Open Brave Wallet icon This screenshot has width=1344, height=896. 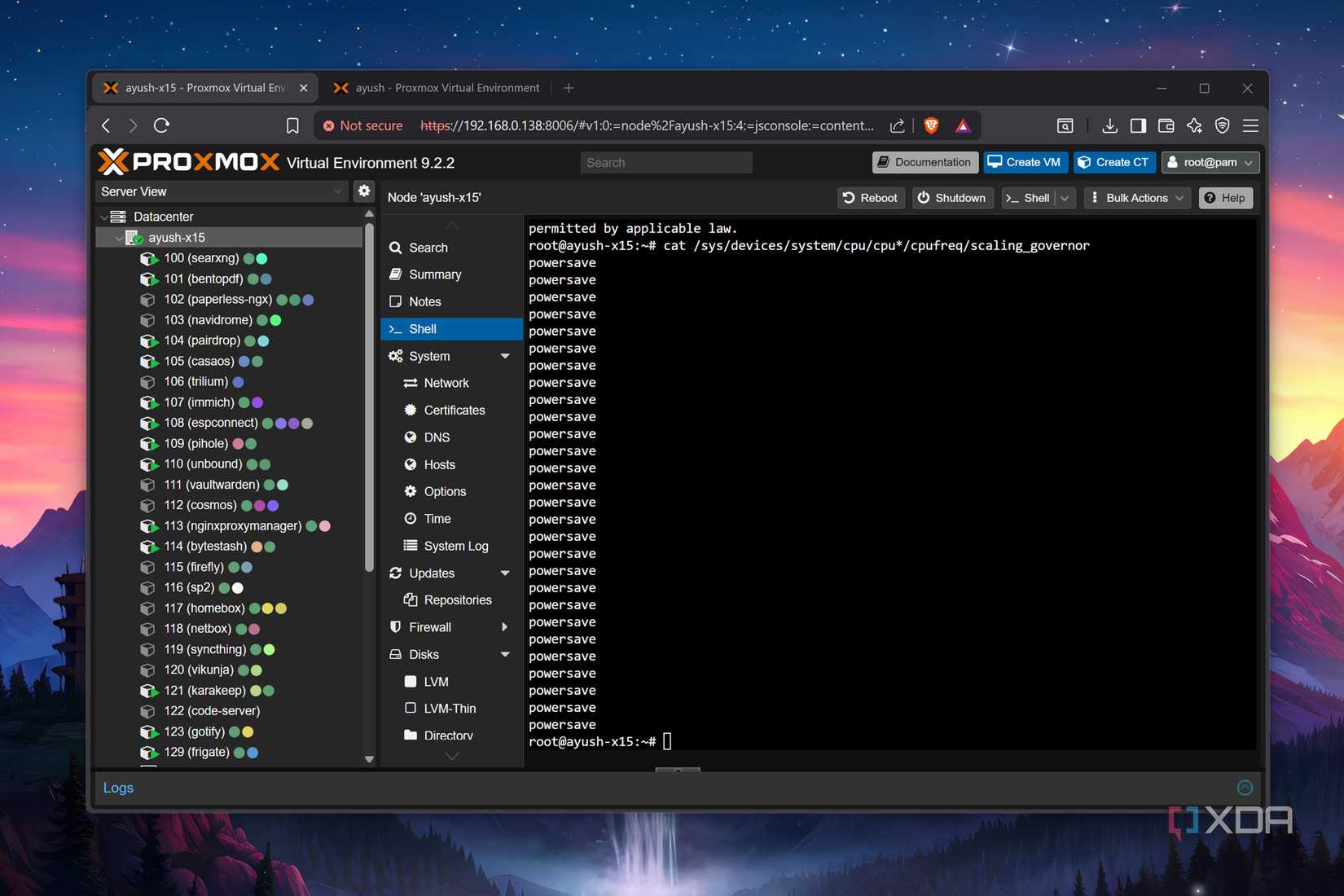[x=1166, y=125]
